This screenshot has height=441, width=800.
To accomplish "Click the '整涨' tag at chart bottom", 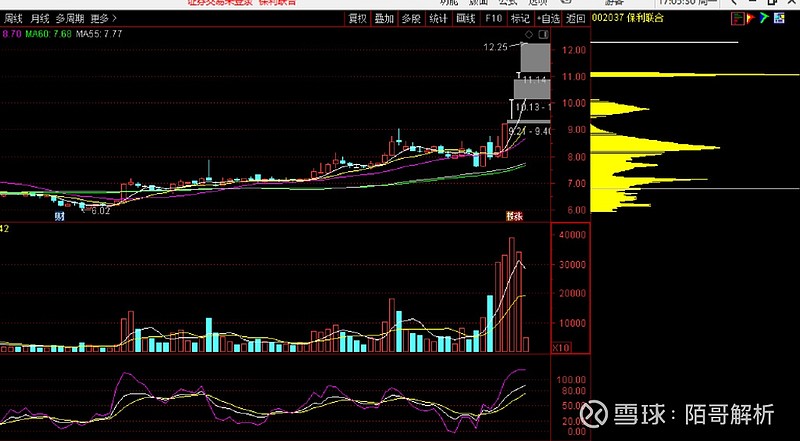I will point(514,216).
